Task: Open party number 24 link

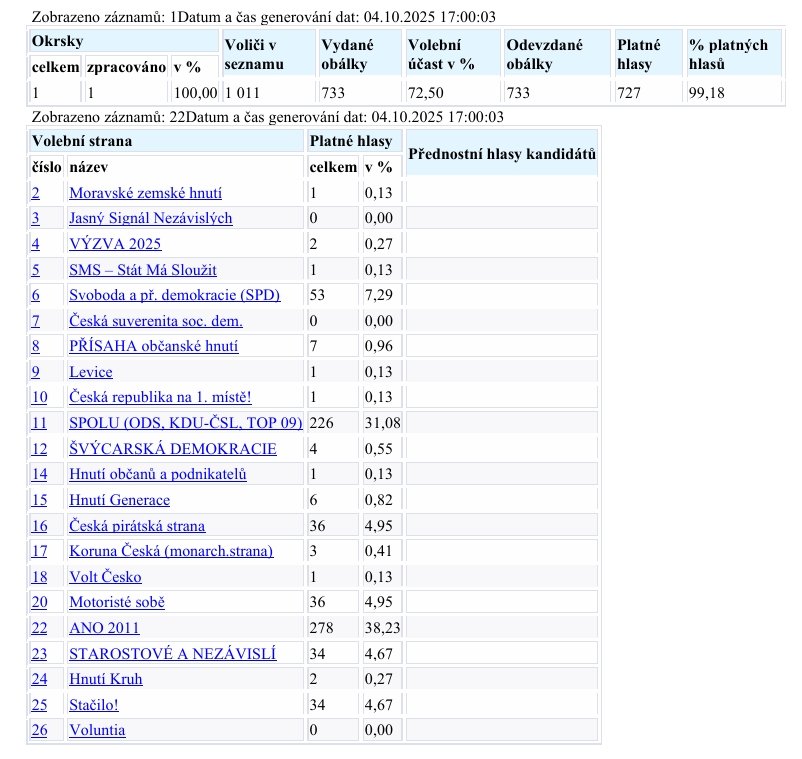Action: [x=39, y=679]
